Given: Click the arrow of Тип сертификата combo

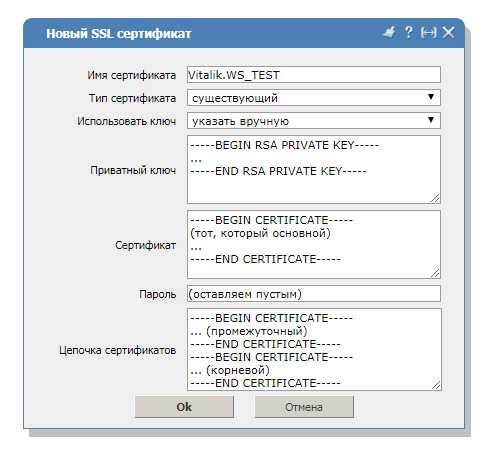Looking at the screenshot, I should pyautogui.click(x=431, y=97).
